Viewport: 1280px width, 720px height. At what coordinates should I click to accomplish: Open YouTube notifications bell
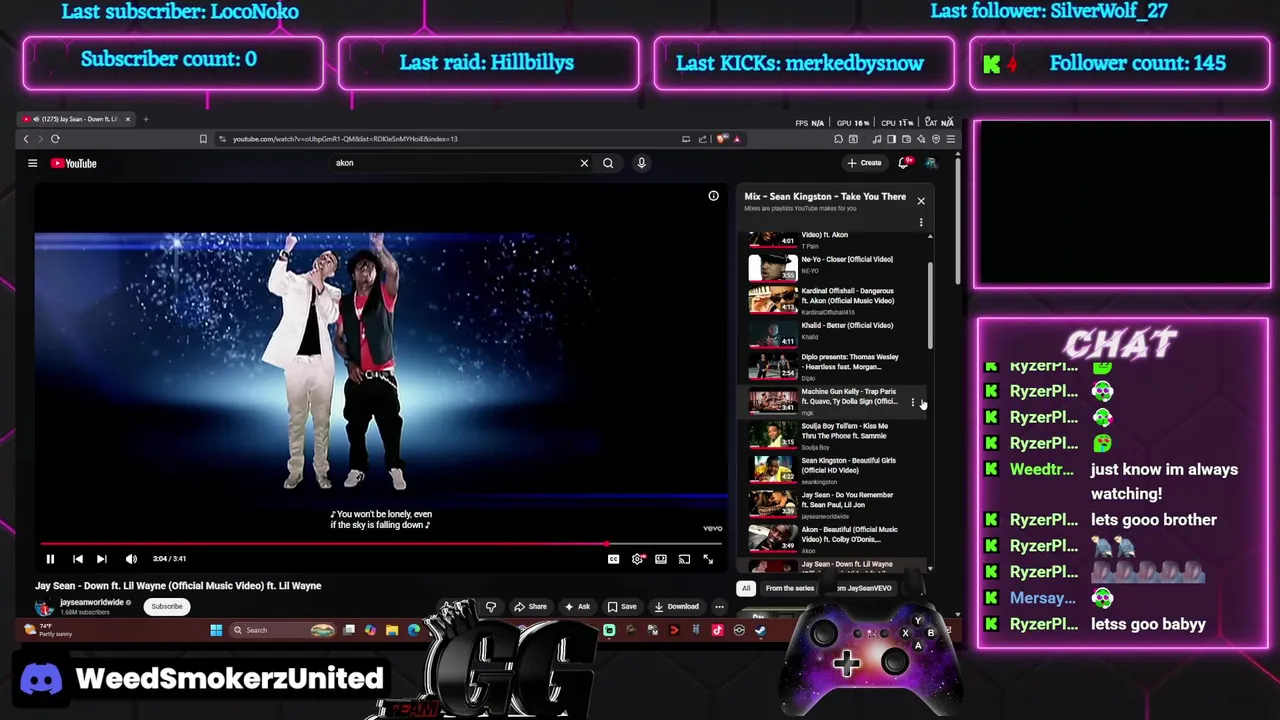(x=904, y=163)
